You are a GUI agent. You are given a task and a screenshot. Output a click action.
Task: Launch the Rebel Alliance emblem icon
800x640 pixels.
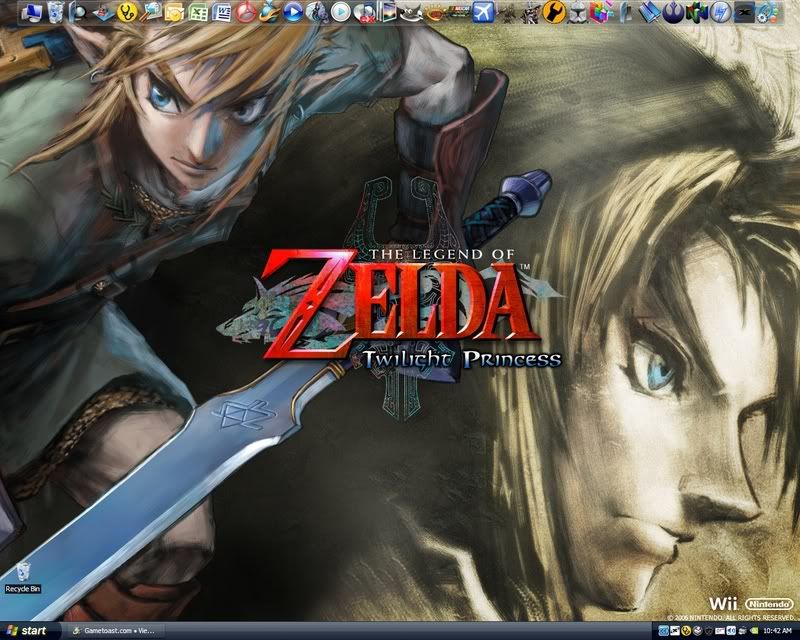coord(673,12)
